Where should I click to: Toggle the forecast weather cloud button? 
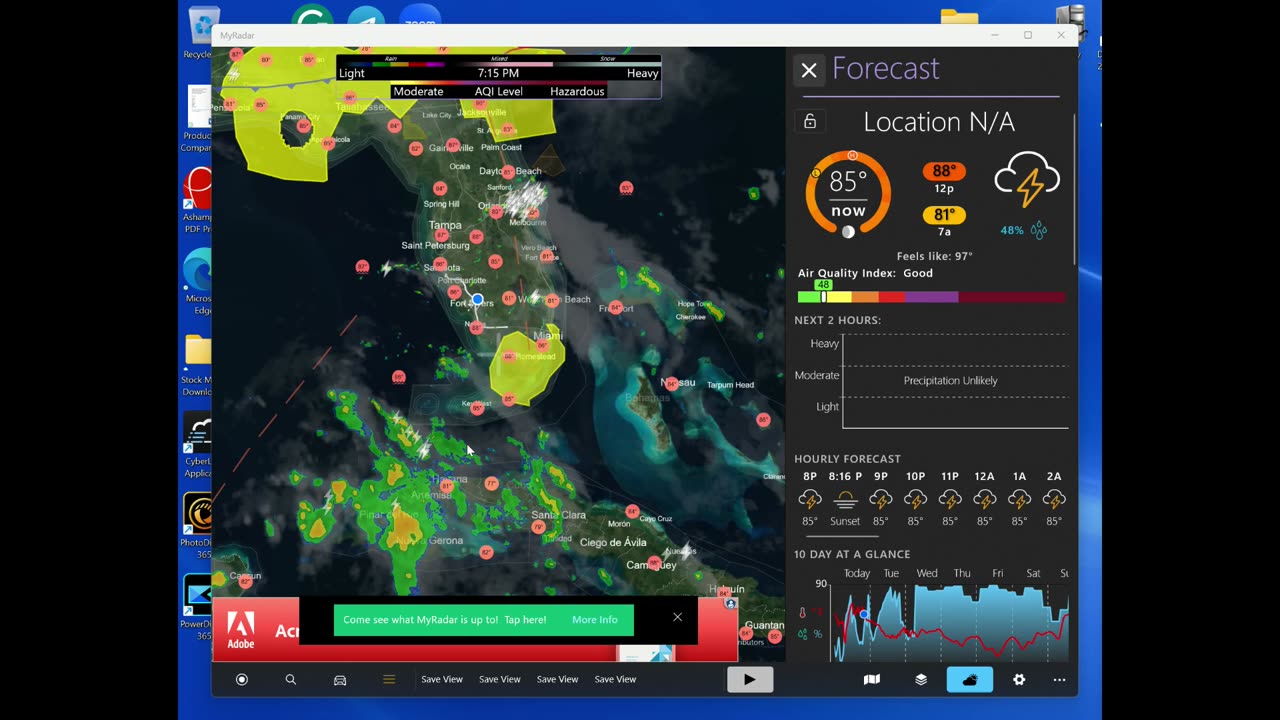970,679
